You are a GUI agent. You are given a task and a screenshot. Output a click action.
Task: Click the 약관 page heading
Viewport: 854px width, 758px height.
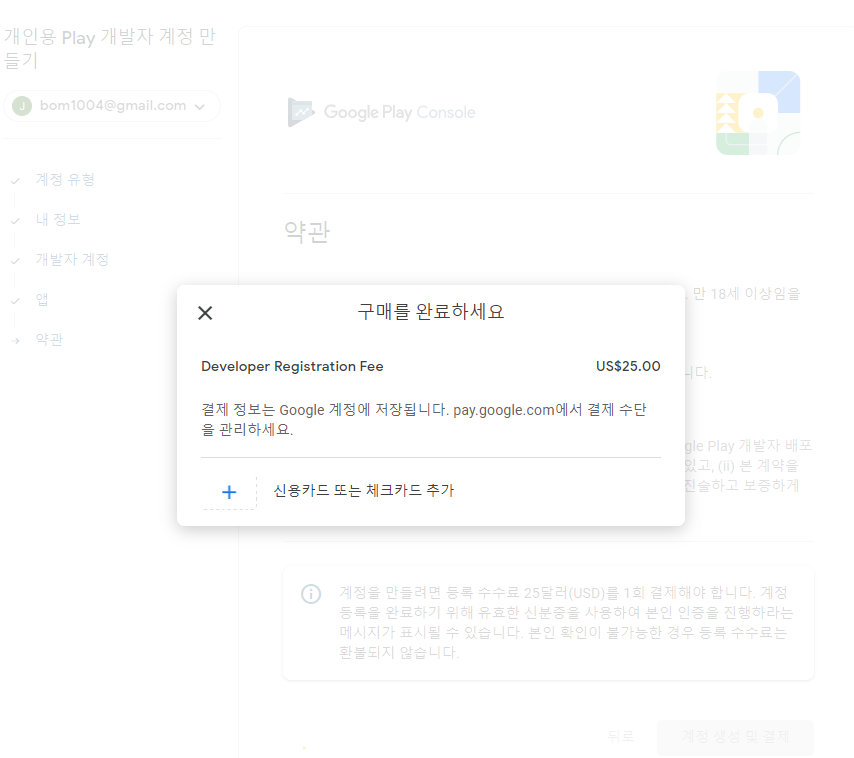click(x=307, y=233)
